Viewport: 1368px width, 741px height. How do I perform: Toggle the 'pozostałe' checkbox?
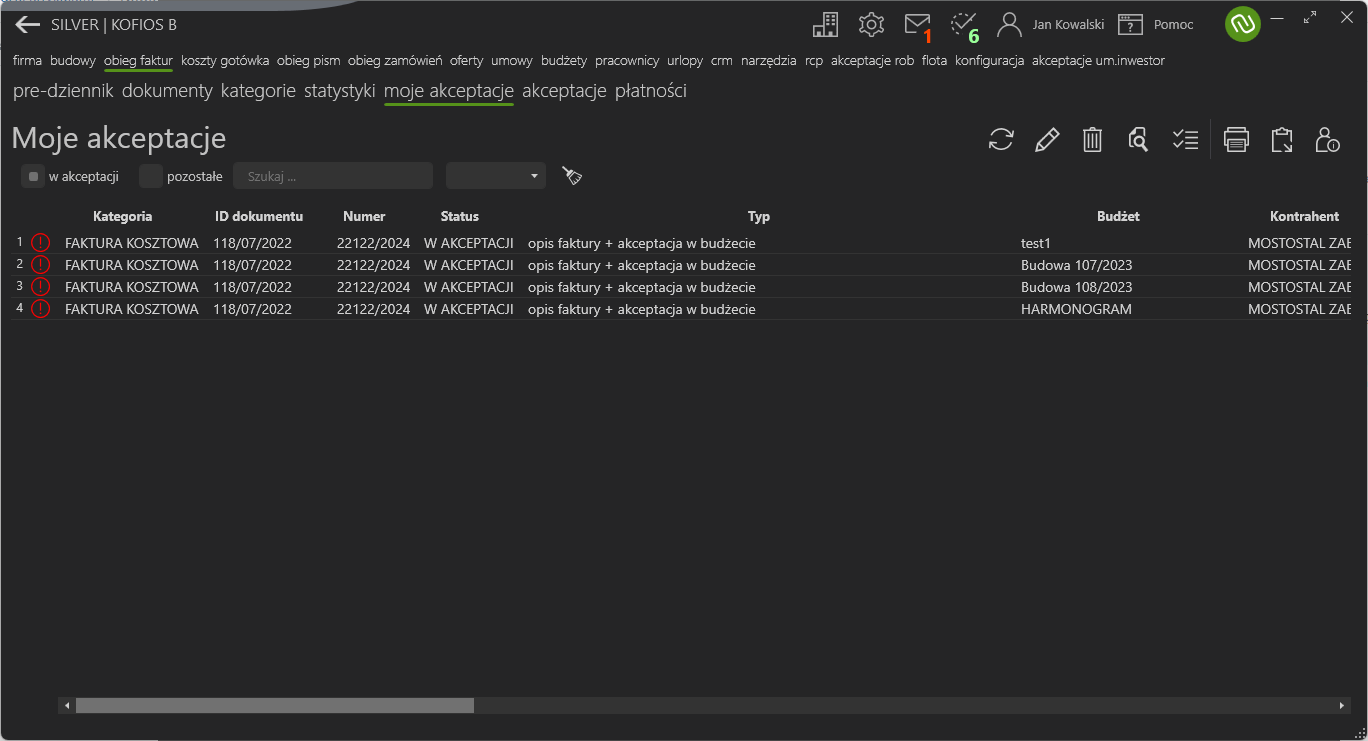coord(151,176)
